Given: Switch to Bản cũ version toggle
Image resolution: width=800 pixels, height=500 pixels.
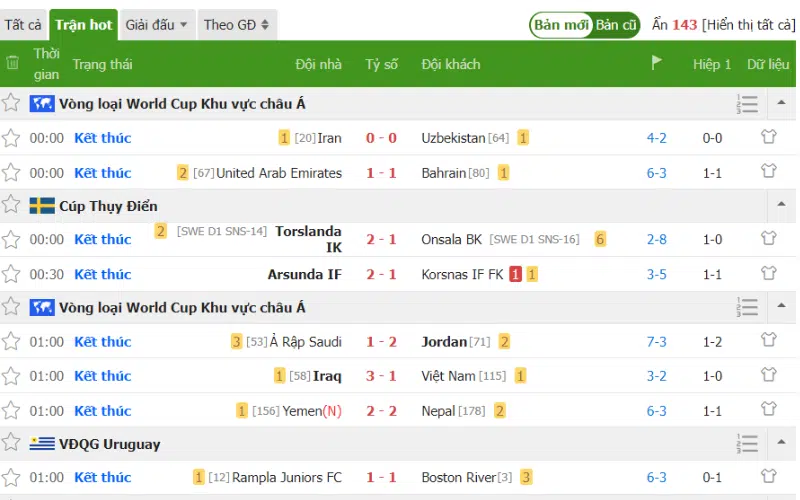Looking at the screenshot, I should pyautogui.click(x=616, y=25).
